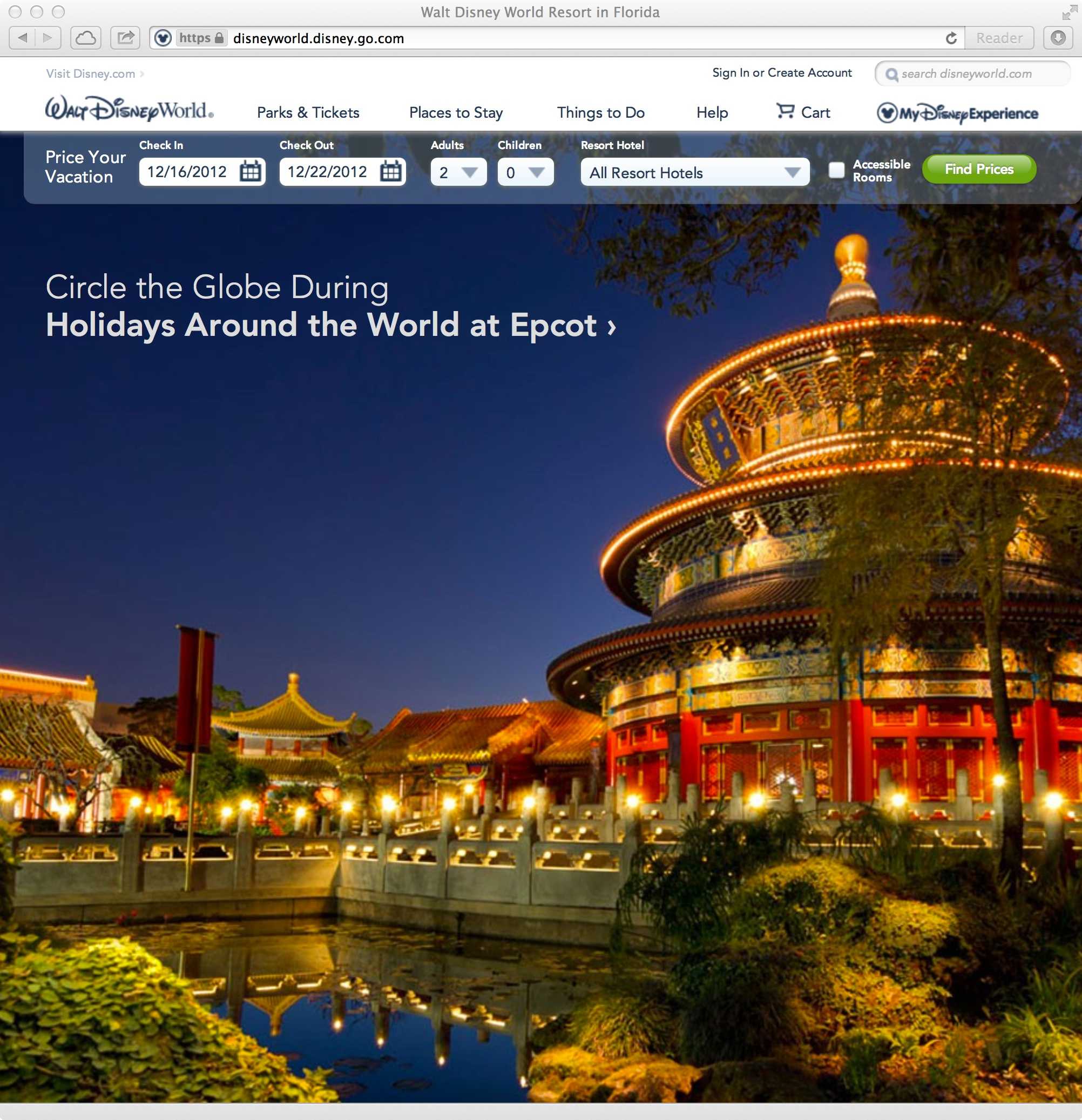This screenshot has width=1082, height=1120.
Task: Open the Check Out calendar icon
Action: [391, 171]
